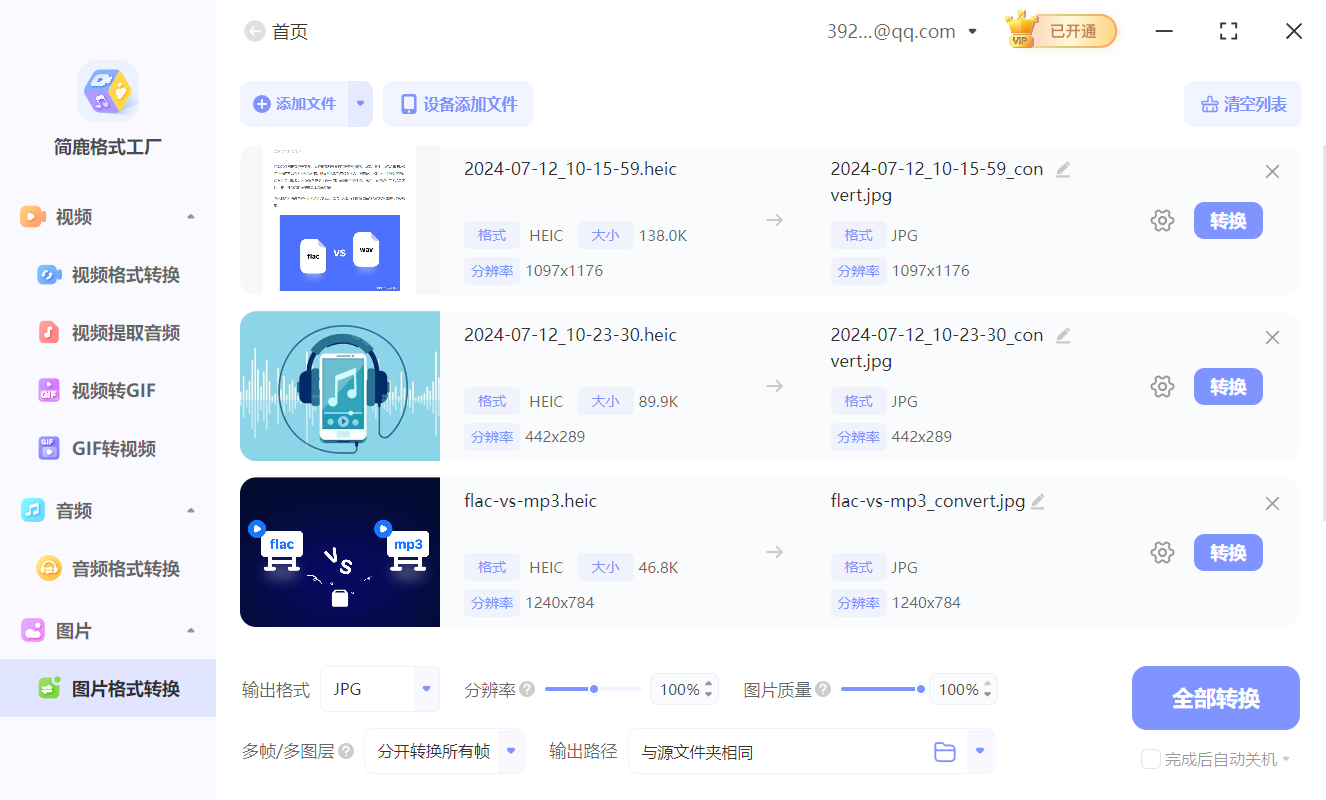Enable 完成后自动关机 shutdown checkbox
This screenshot has width=1326, height=800.
(1150, 759)
